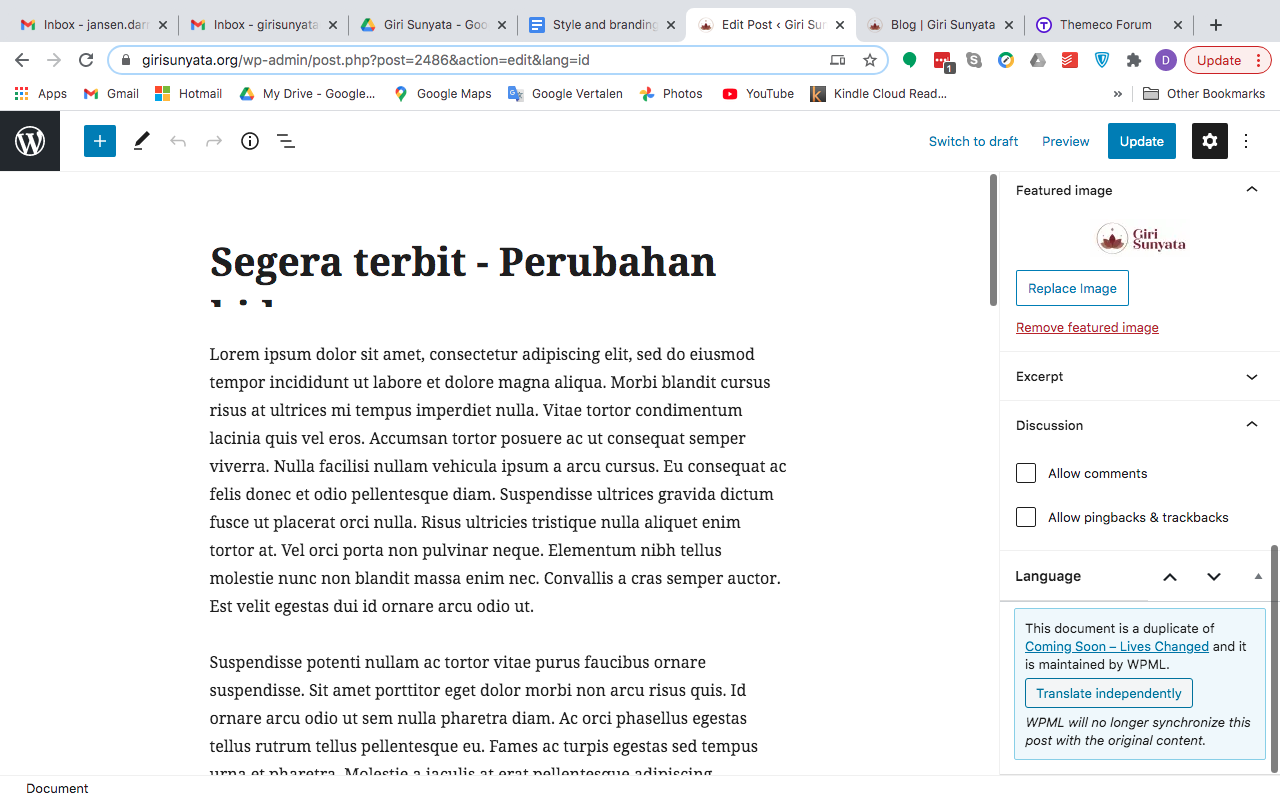Open the block List View

pyautogui.click(x=286, y=141)
